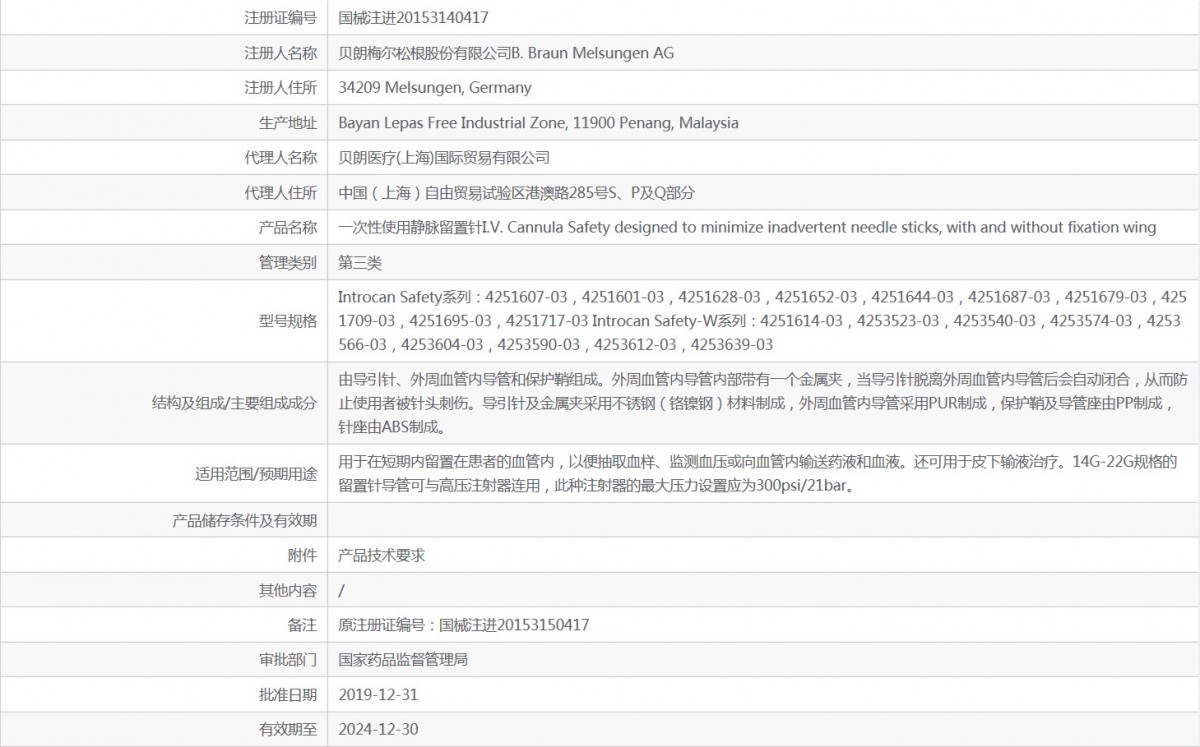
Task: Select approval date 2019-12-31
Action: pyautogui.click(x=378, y=694)
